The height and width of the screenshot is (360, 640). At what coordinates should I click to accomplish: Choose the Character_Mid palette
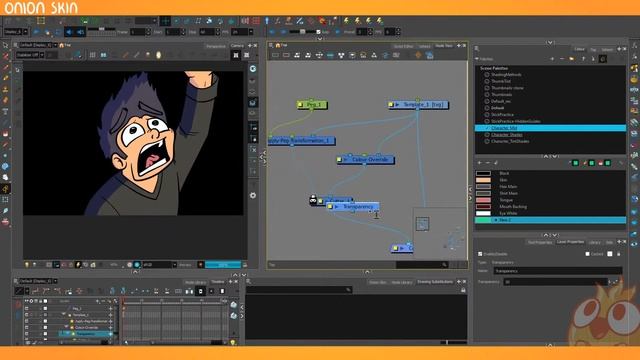[x=550, y=128]
